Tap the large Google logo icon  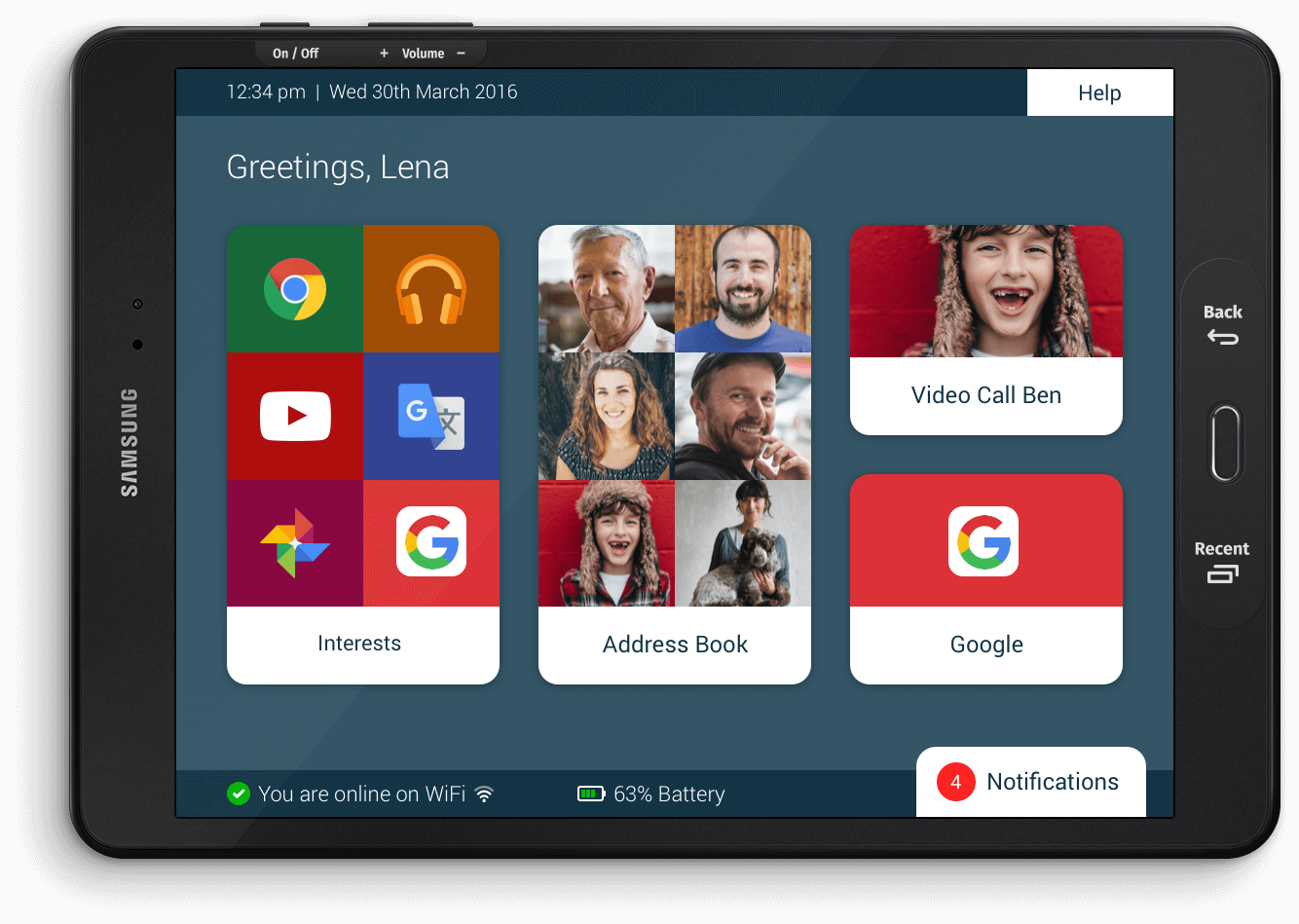click(984, 541)
